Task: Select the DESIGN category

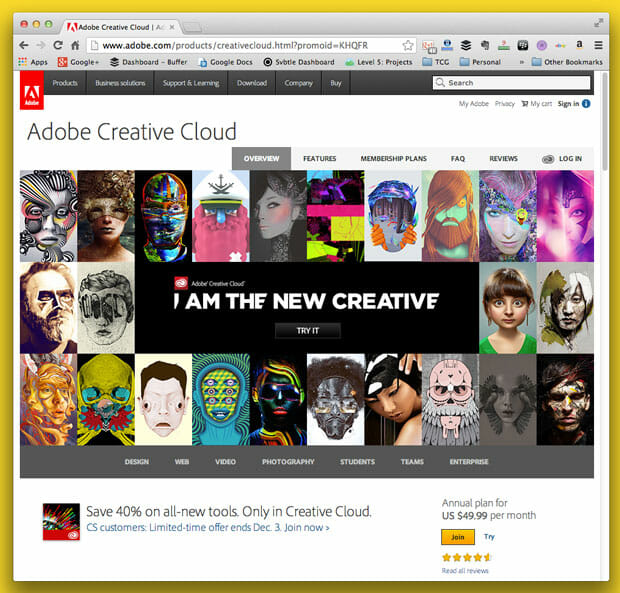Action: point(136,461)
